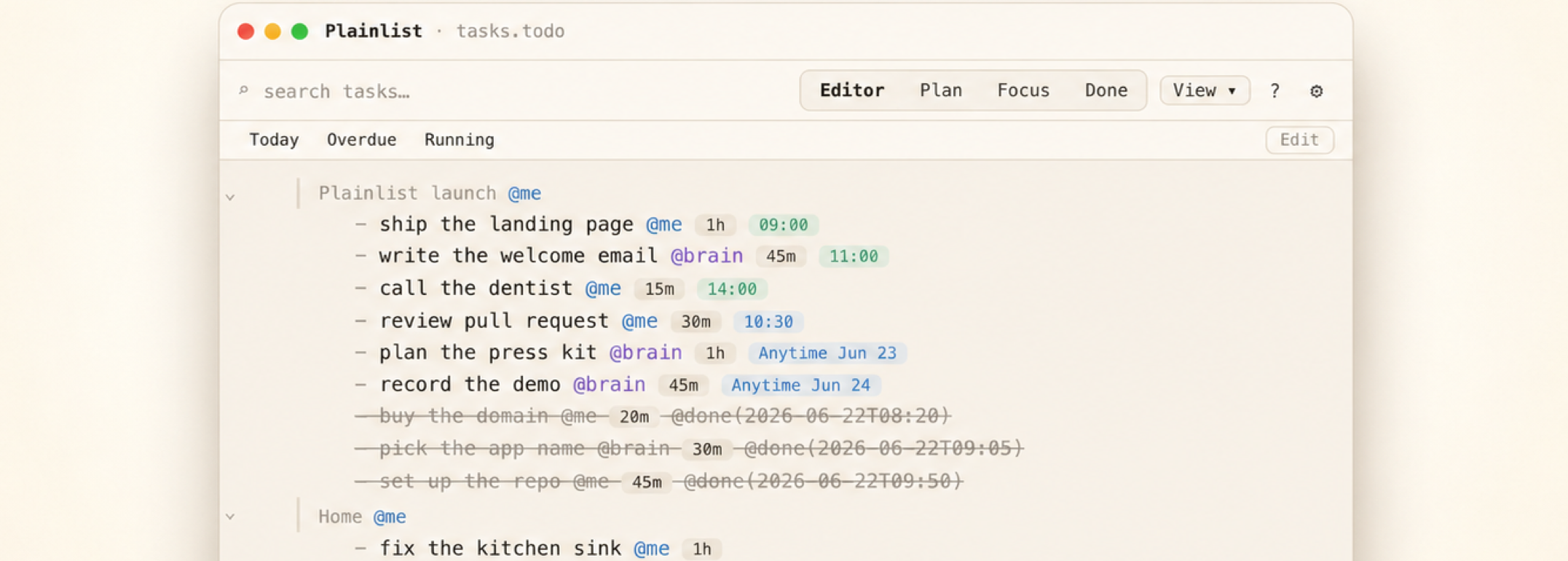Image resolution: width=1568 pixels, height=561 pixels.
Task: Click the 1h duration on landing page task
Action: click(715, 225)
